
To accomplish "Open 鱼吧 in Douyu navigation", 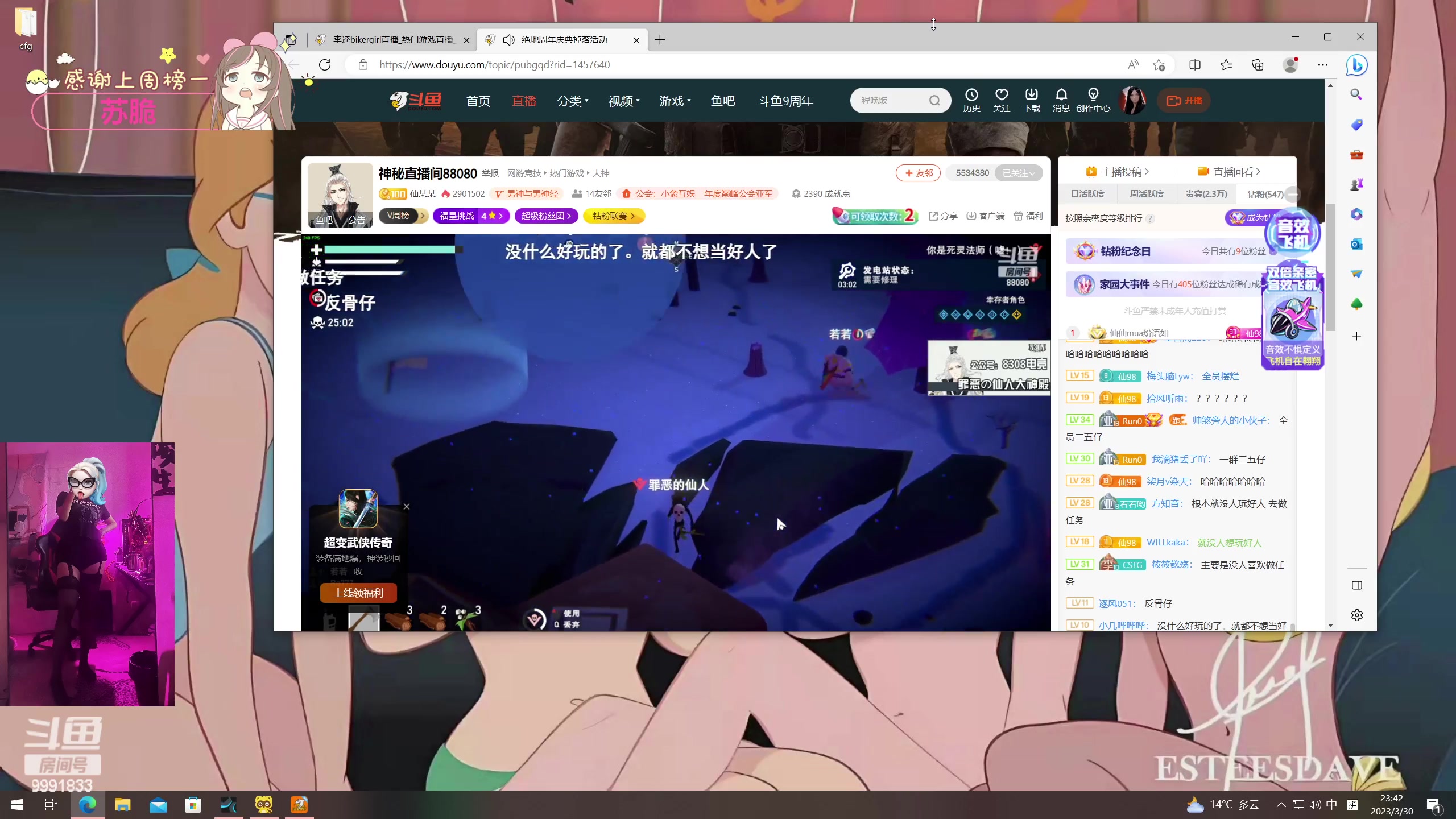I will click(x=723, y=101).
